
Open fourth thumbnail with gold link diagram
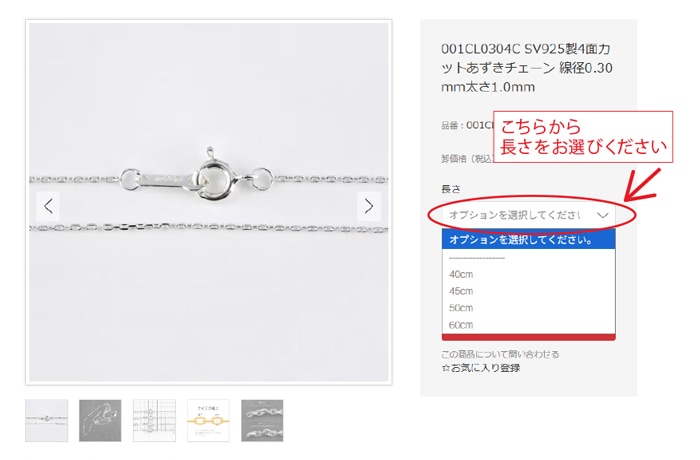coord(208,420)
